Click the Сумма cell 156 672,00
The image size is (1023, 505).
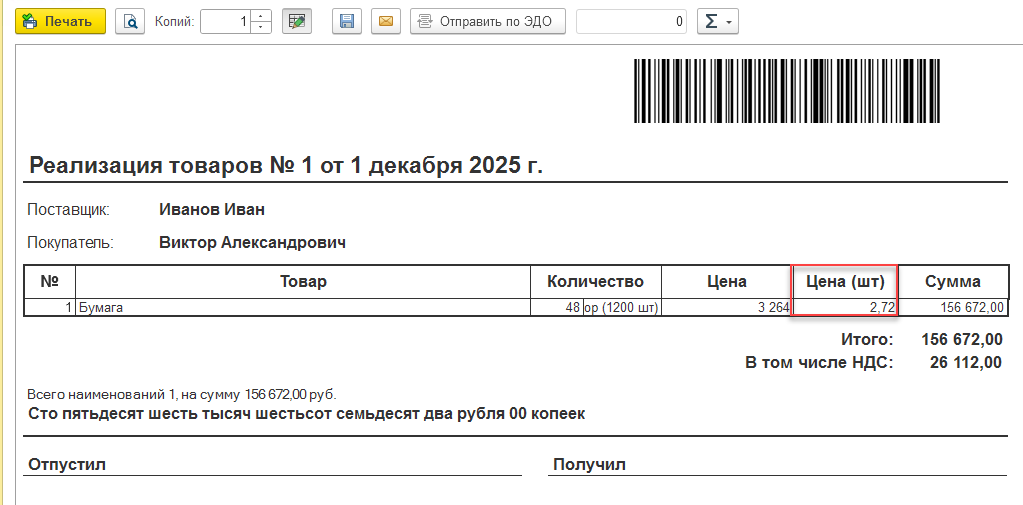[952, 308]
